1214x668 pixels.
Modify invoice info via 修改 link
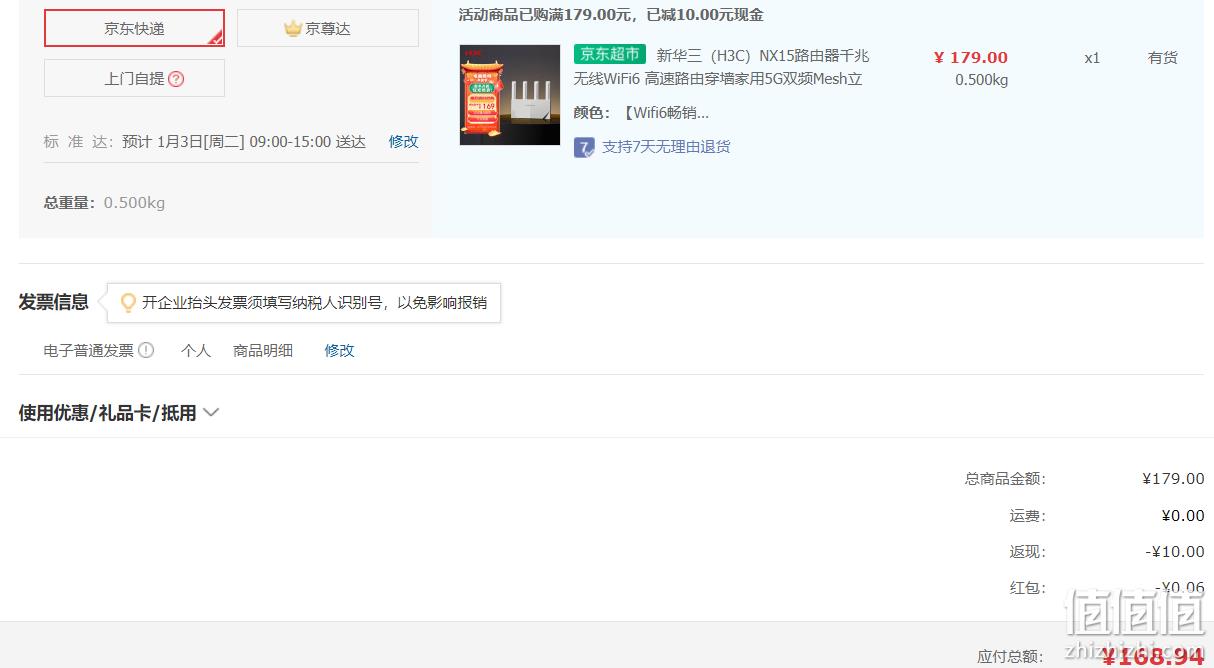tap(339, 351)
